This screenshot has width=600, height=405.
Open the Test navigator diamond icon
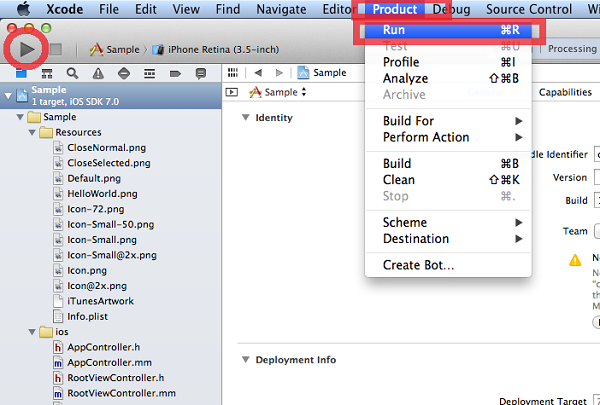(124, 73)
